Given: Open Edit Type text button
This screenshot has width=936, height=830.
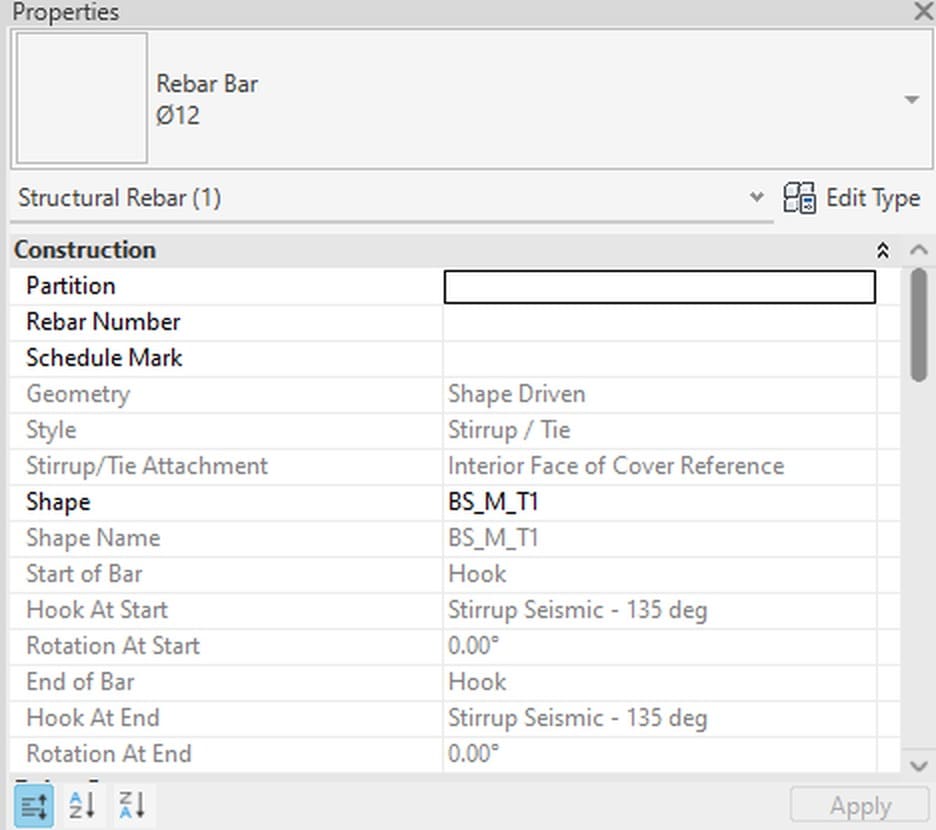Looking at the screenshot, I should tap(873, 198).
